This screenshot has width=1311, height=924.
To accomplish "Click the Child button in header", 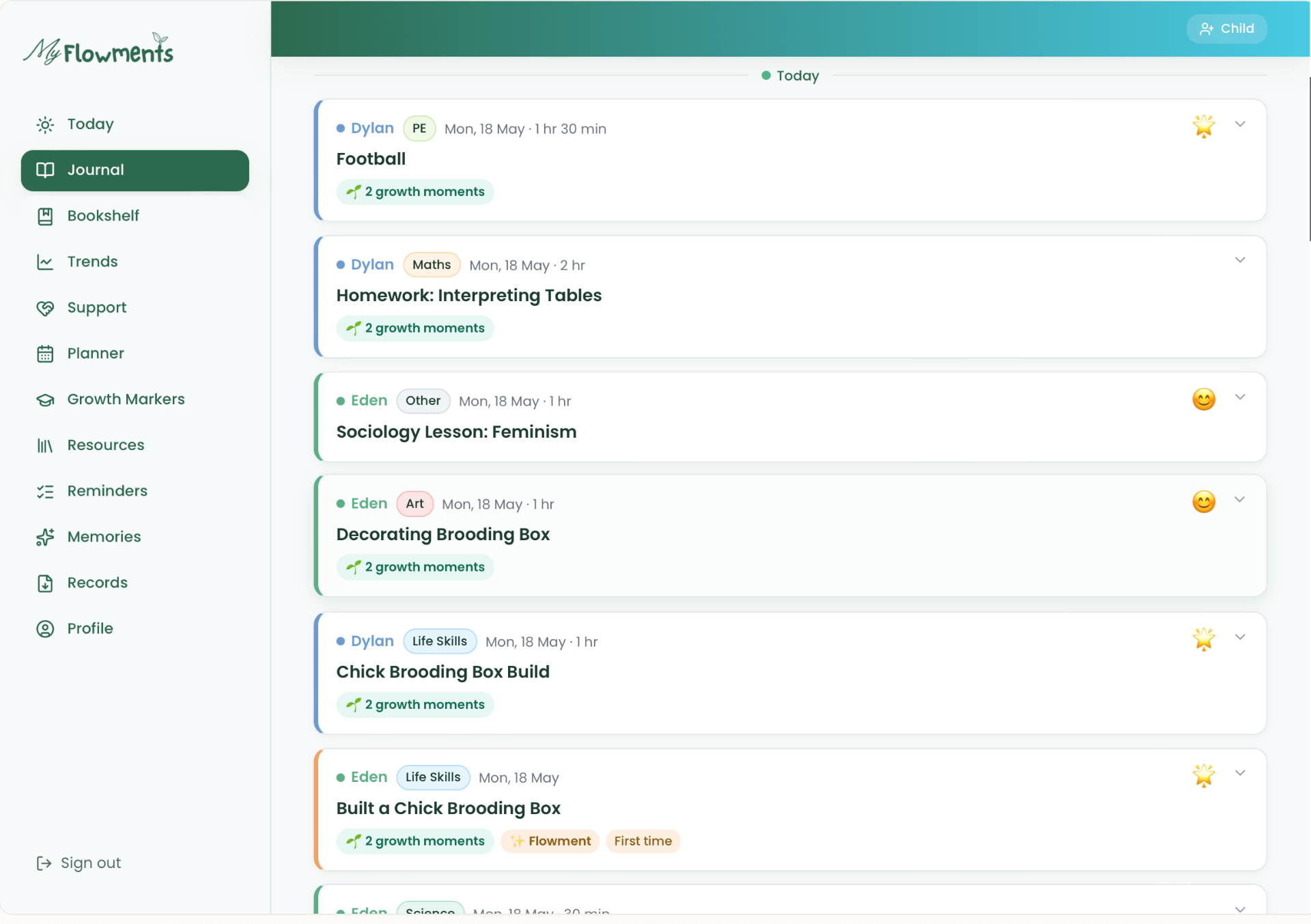I will coord(1226,29).
